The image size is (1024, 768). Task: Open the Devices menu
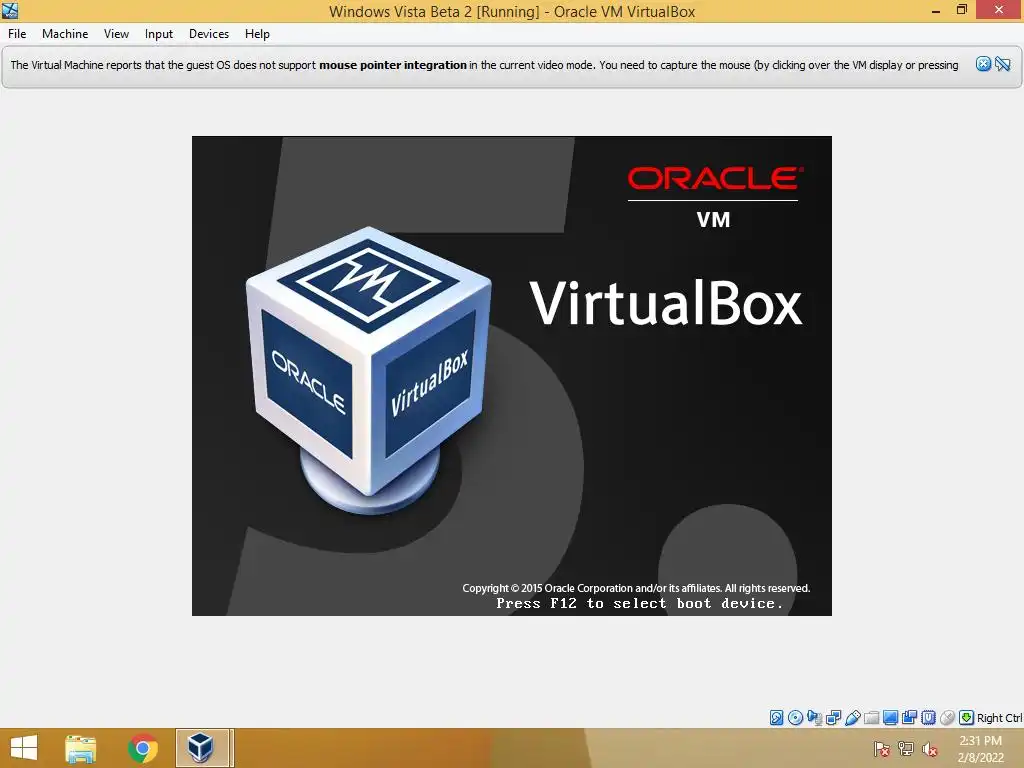(x=209, y=34)
